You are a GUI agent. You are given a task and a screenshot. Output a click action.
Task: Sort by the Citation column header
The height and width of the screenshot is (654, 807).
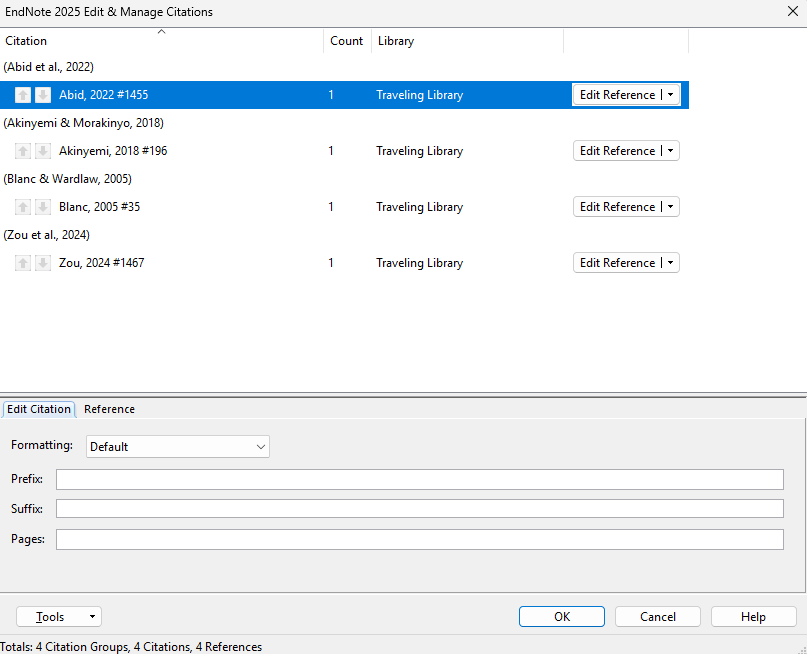click(160, 41)
